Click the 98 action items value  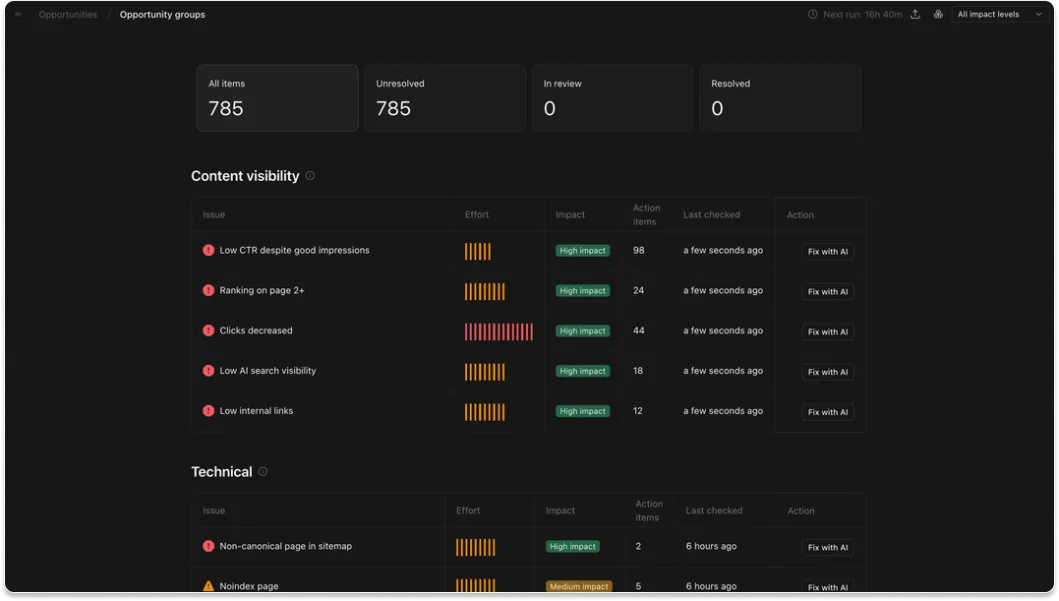tap(638, 250)
